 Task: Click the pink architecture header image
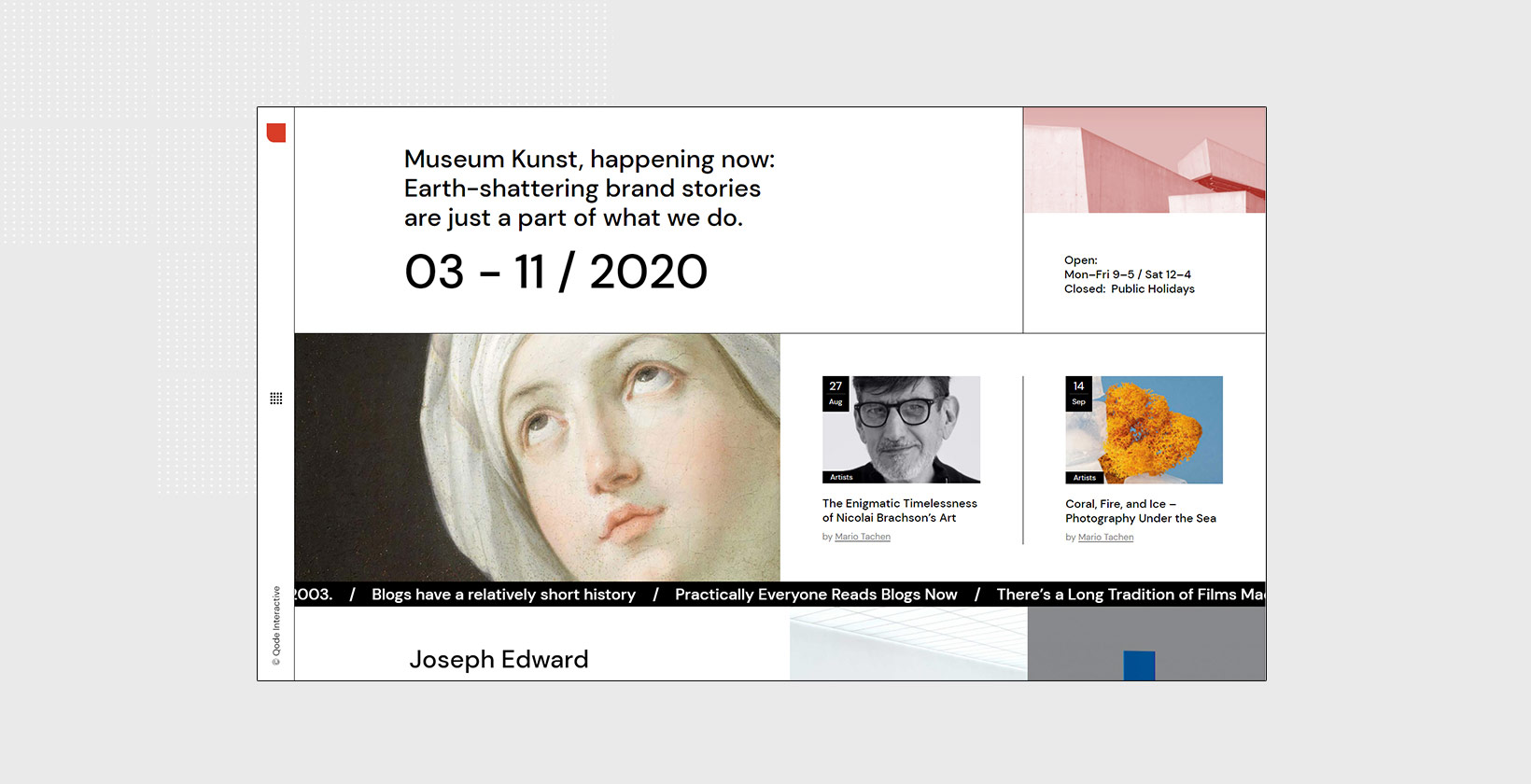[1145, 161]
